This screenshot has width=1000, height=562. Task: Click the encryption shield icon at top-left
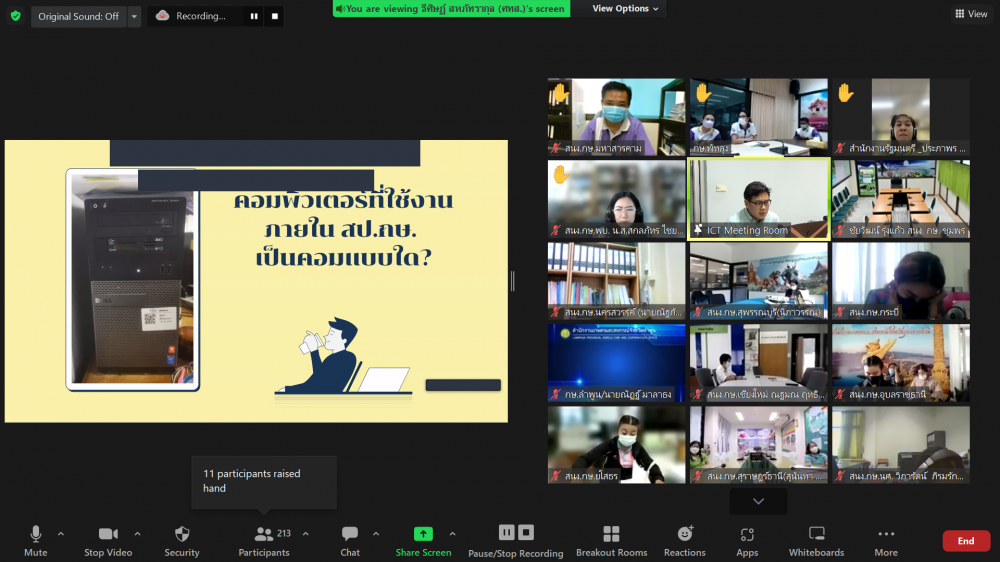pos(15,16)
